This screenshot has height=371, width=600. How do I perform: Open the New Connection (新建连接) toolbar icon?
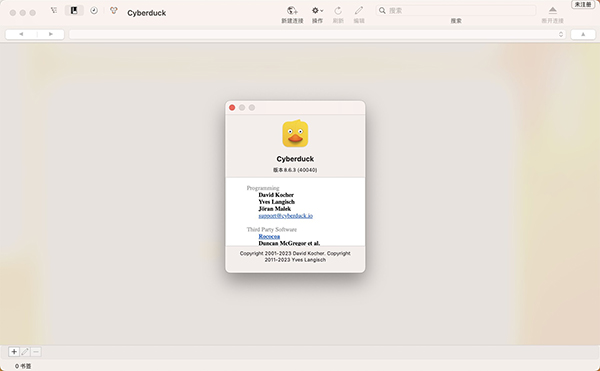[292, 11]
